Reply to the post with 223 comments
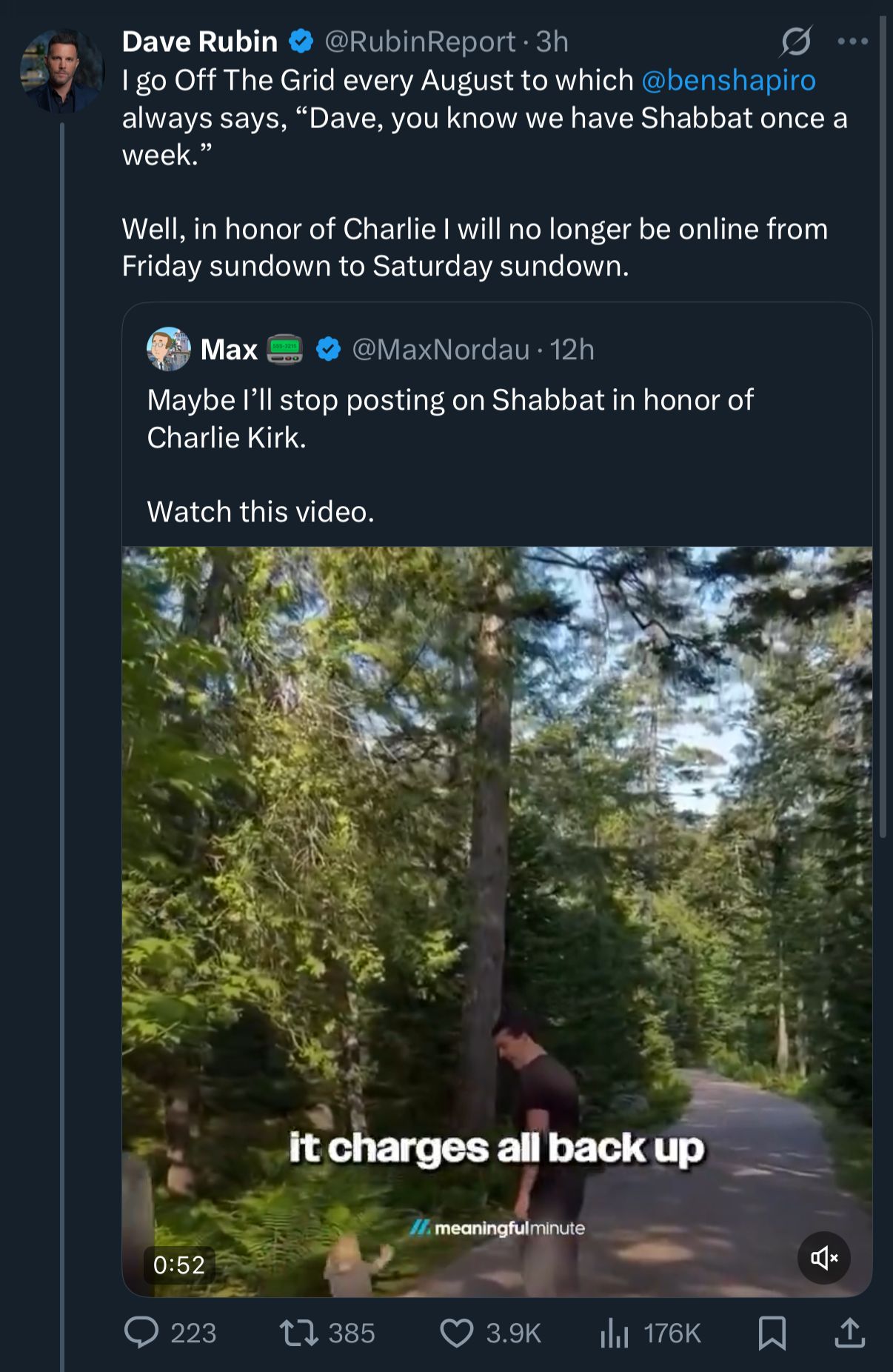The height and width of the screenshot is (1372, 893). [141, 1333]
